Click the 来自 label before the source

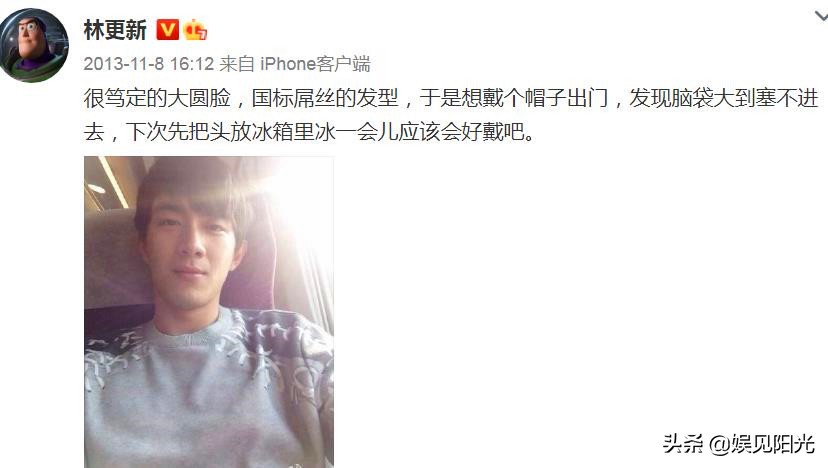[x=237, y=64]
